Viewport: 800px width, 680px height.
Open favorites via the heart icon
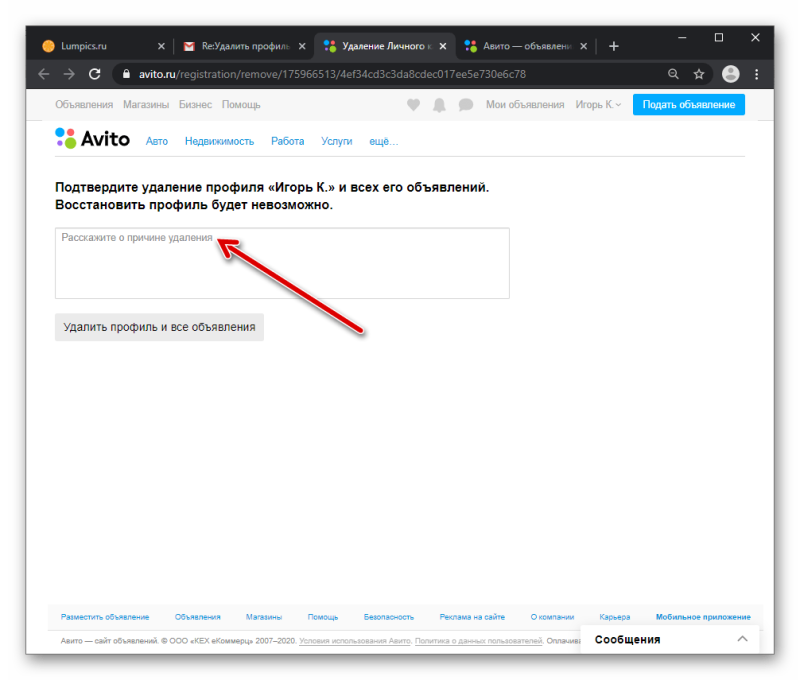413,105
